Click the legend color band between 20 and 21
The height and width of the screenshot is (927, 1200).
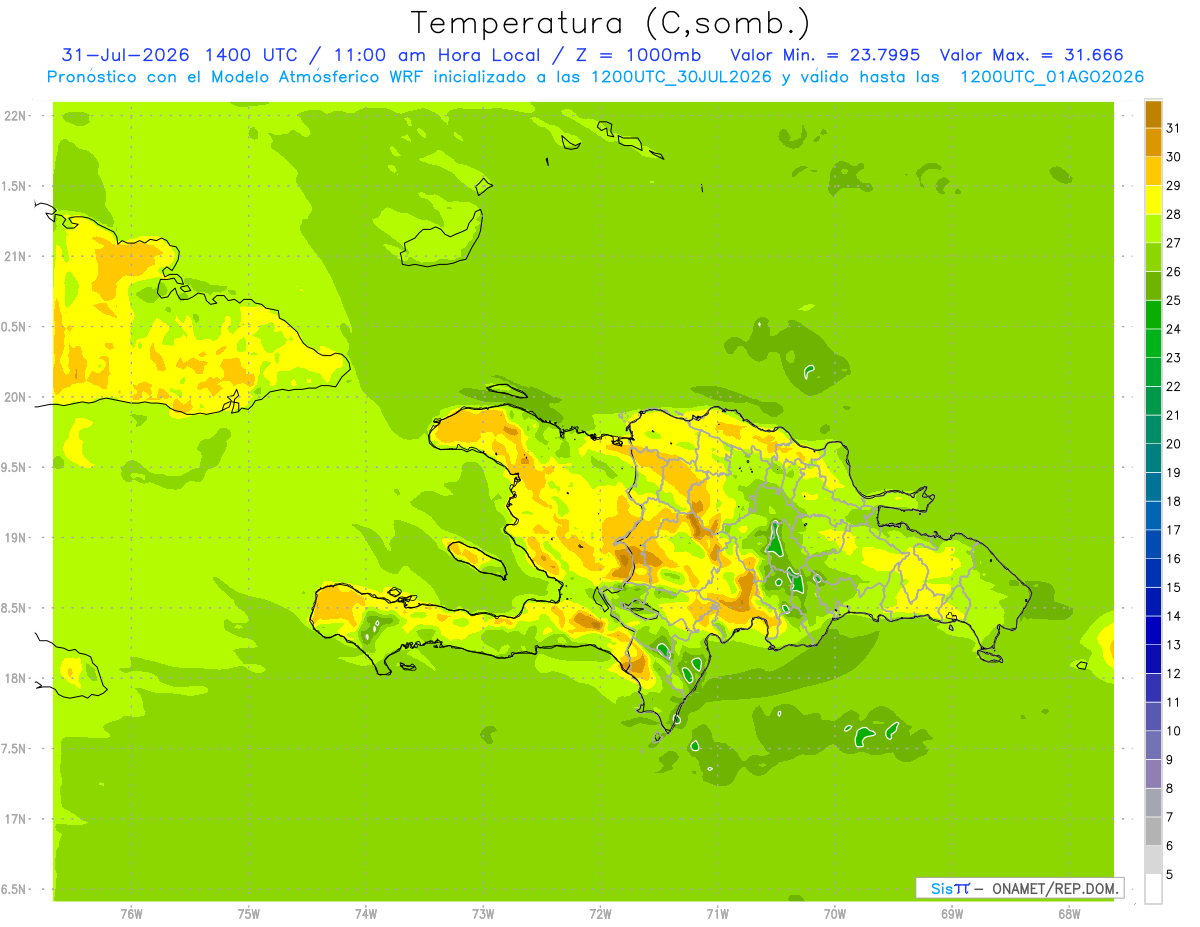1153,430
